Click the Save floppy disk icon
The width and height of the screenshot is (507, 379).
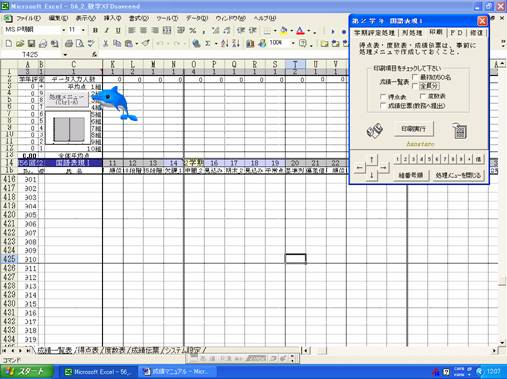tap(31, 43)
